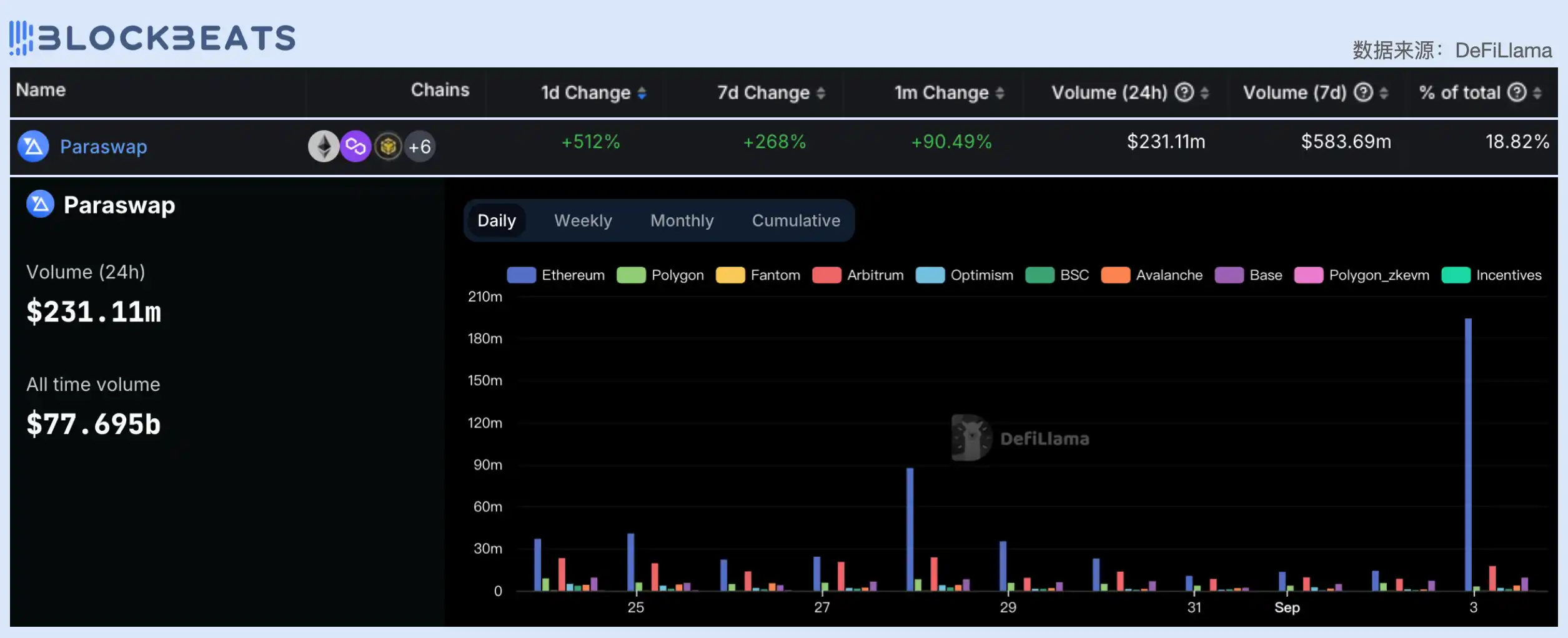Sort by 7d Change column arrows
Image resolution: width=1568 pixels, height=638 pixels.
pos(821,93)
